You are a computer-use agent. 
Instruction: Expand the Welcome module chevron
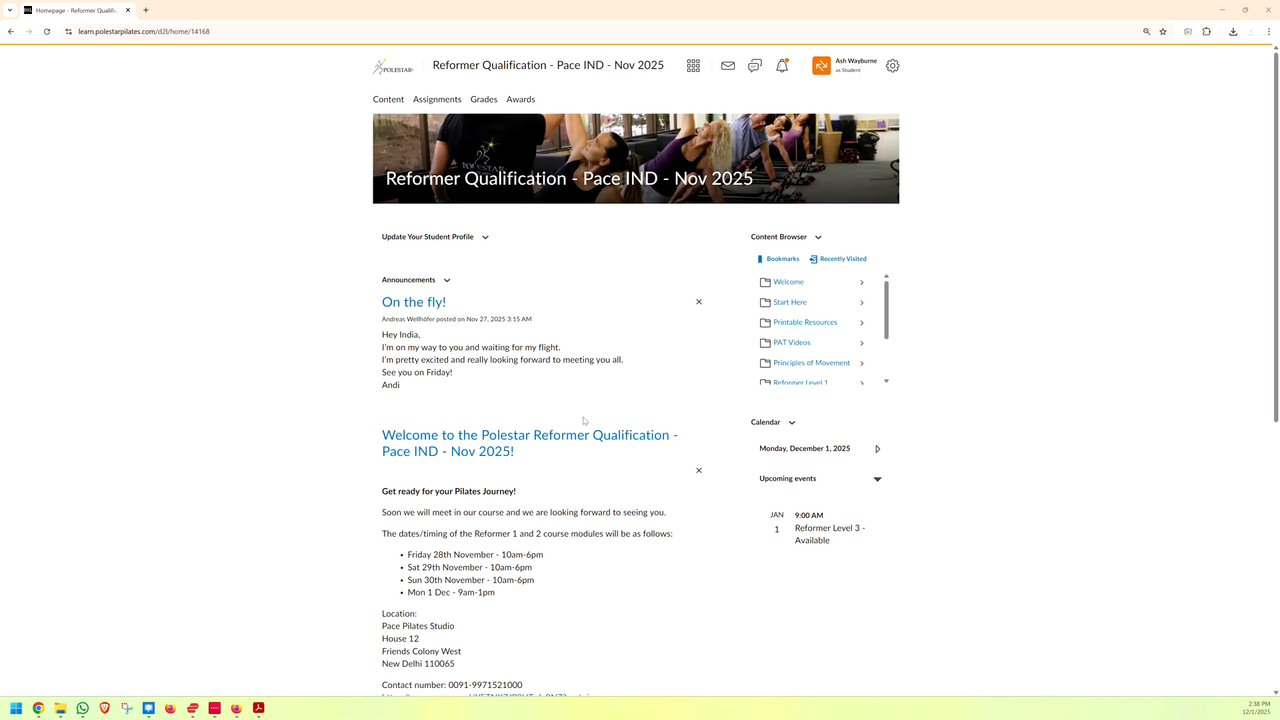(862, 282)
